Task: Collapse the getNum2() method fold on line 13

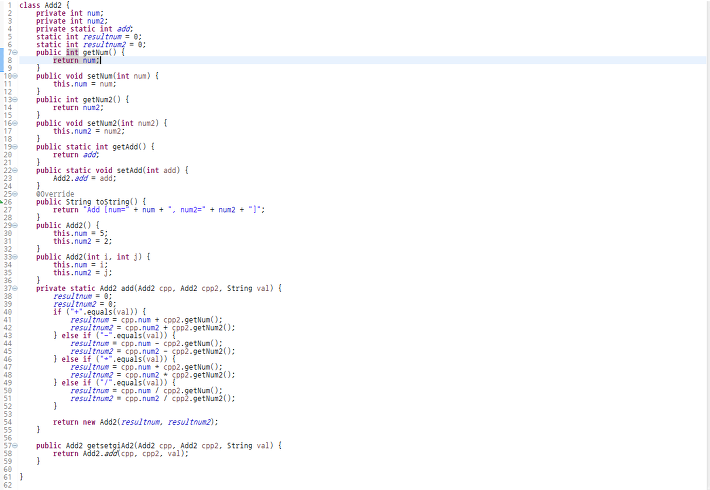Action: 15,99
